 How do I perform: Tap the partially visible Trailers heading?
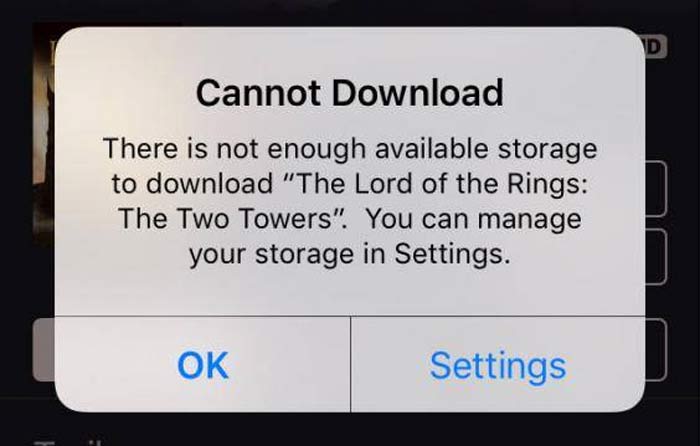click(68, 442)
